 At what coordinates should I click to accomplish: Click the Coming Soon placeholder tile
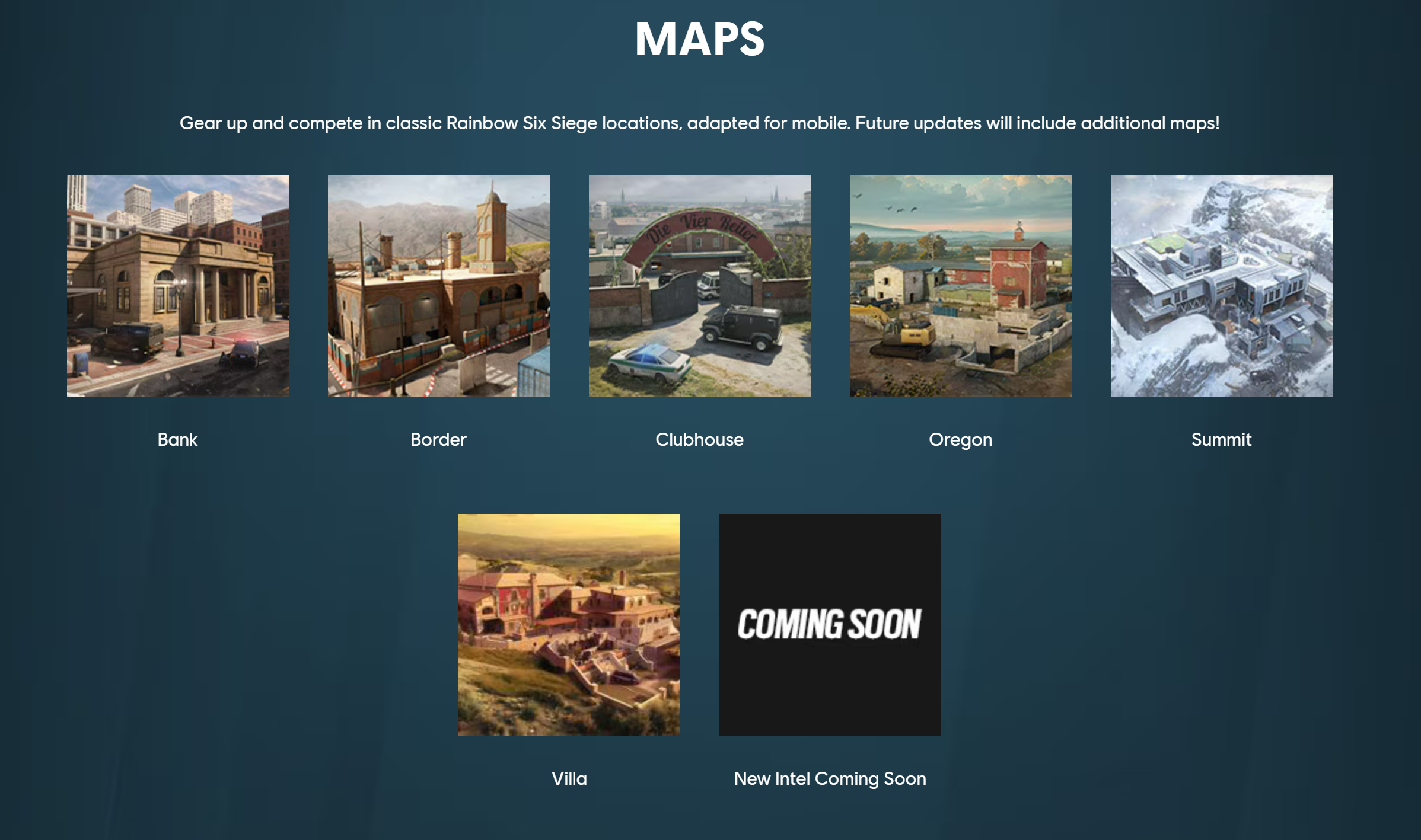click(x=830, y=624)
